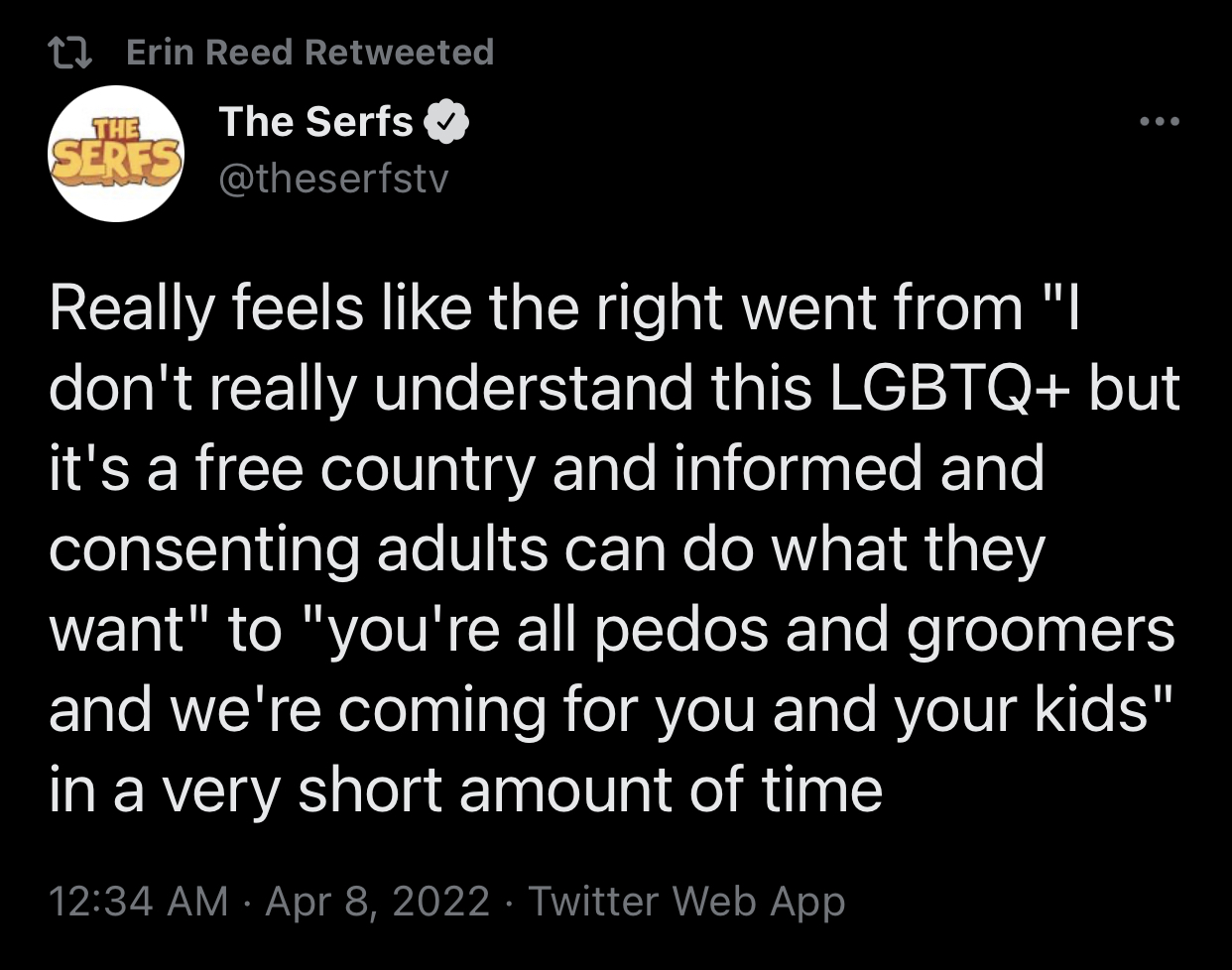
Task: Open the Twitter Web App source link
Action: click(x=686, y=901)
